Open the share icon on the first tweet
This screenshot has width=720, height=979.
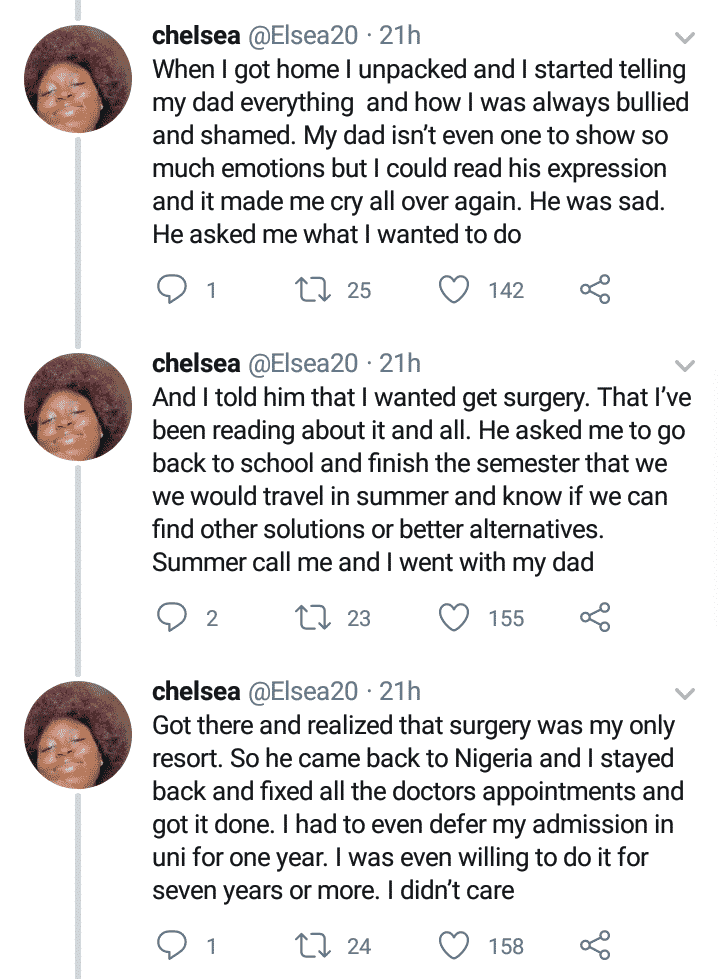(597, 290)
